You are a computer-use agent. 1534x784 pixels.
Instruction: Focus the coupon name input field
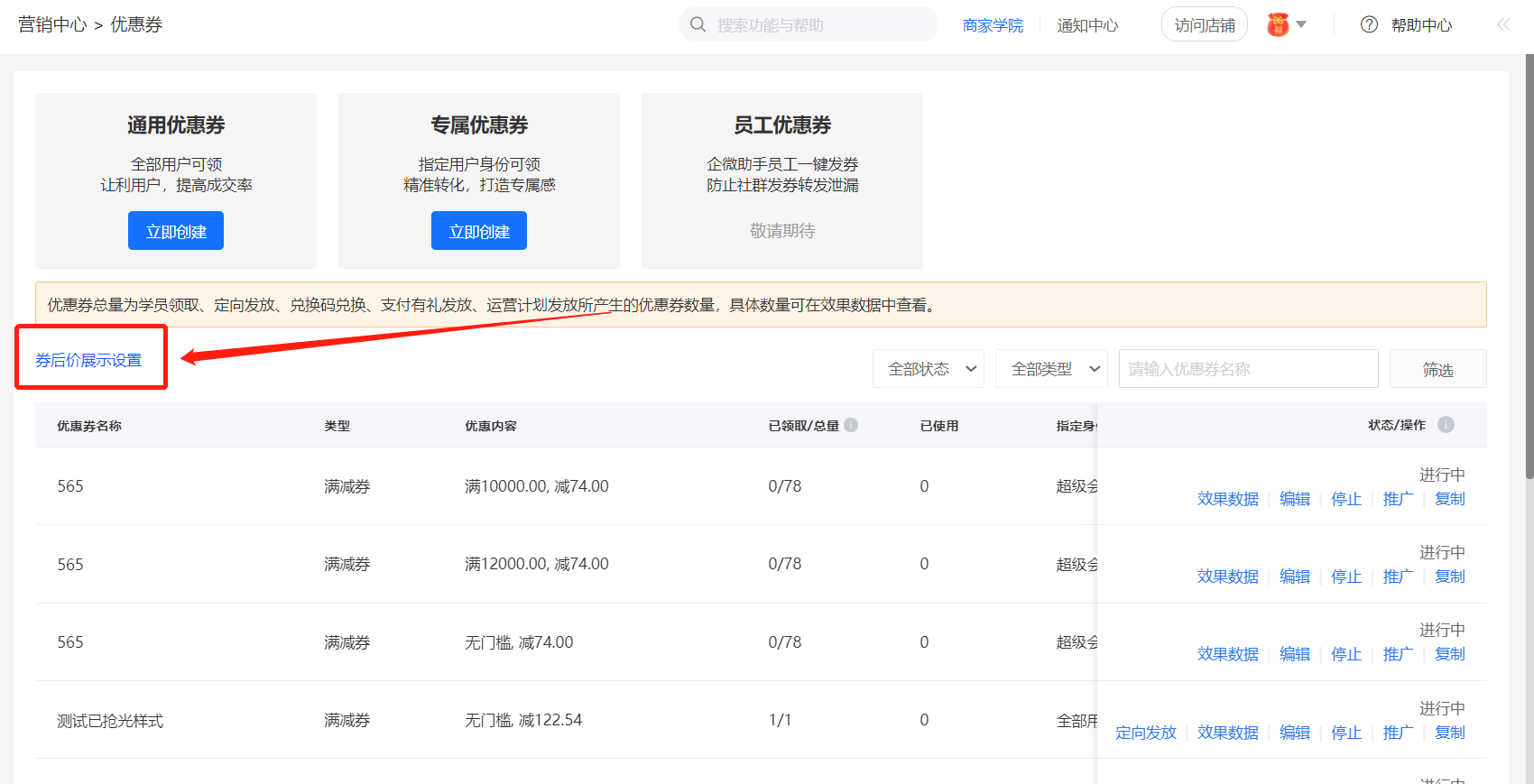pos(1248,369)
